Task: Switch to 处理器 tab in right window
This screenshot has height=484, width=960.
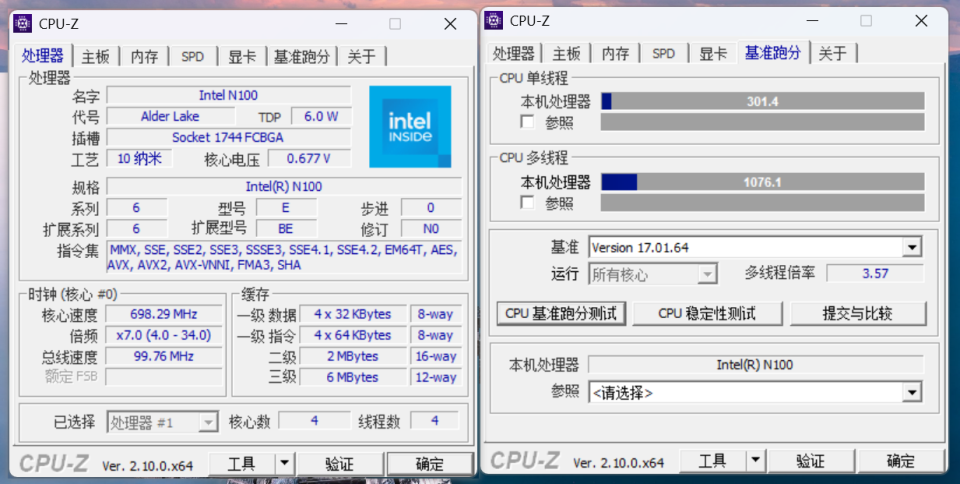Action: point(513,53)
